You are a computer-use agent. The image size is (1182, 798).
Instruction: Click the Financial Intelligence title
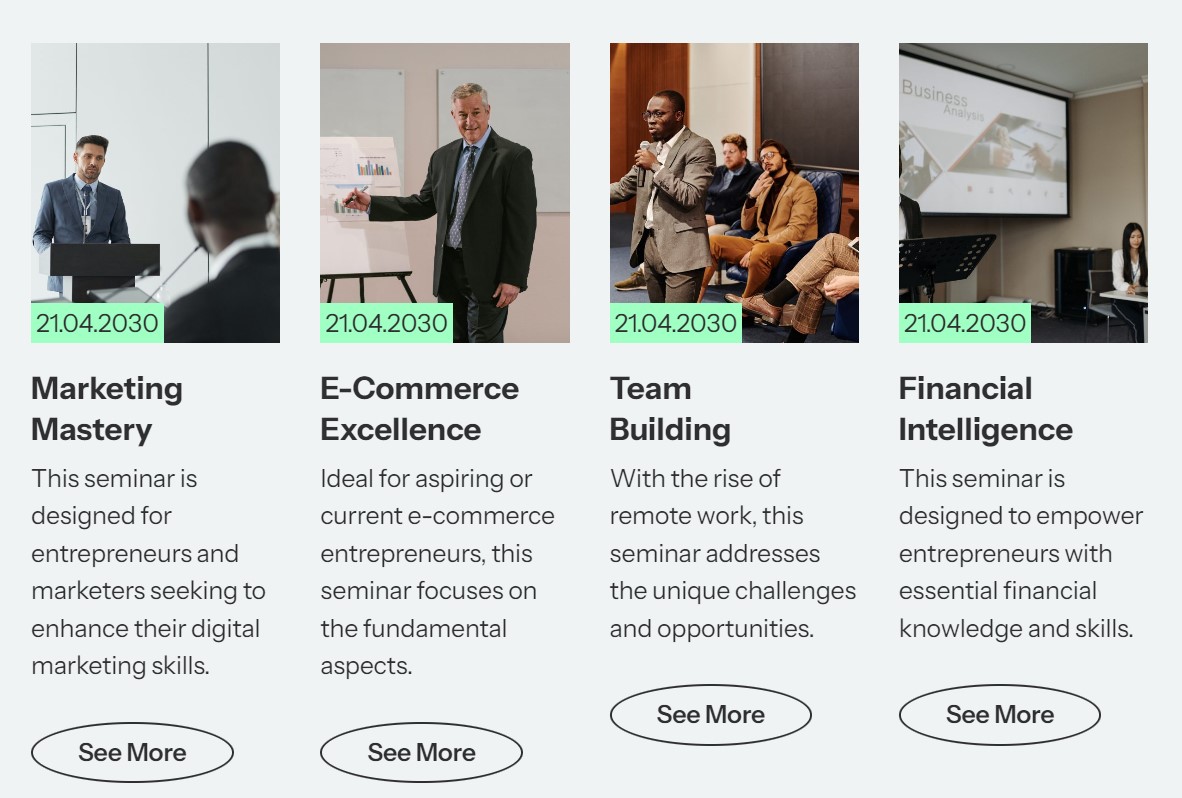coord(985,408)
